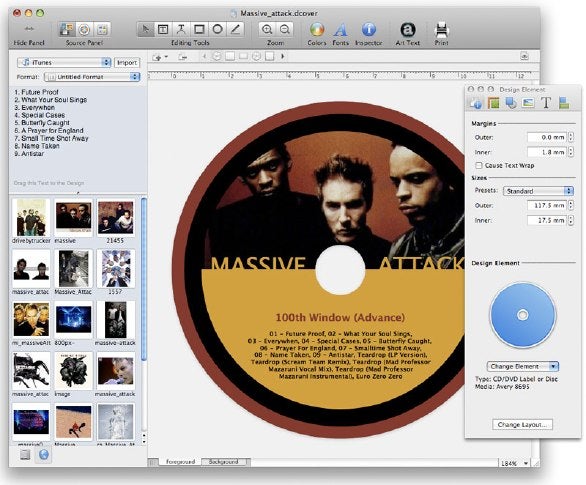Open the iTunes source dropdown

[64, 62]
